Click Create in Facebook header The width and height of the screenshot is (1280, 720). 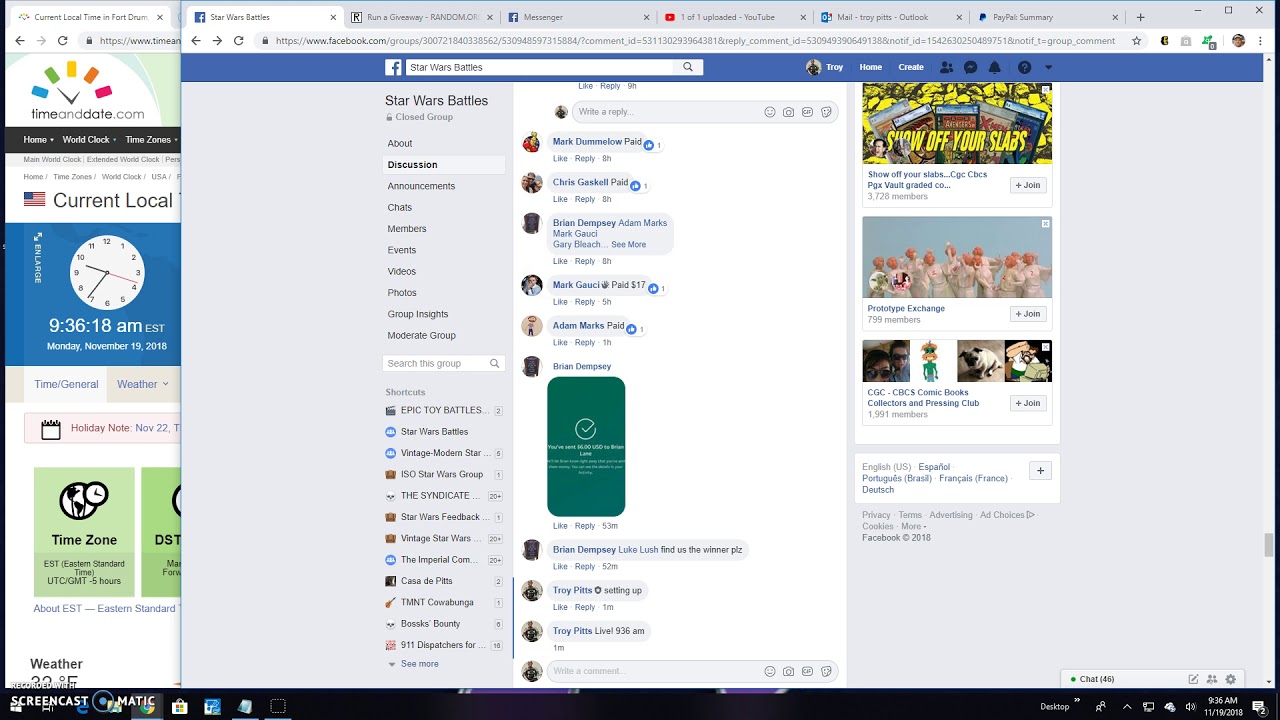[911, 67]
